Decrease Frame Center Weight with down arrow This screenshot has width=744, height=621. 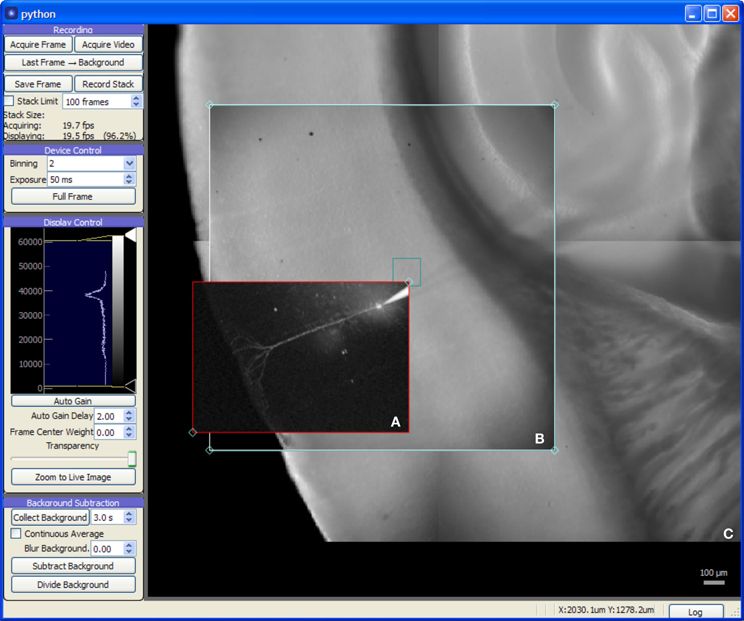point(129,436)
